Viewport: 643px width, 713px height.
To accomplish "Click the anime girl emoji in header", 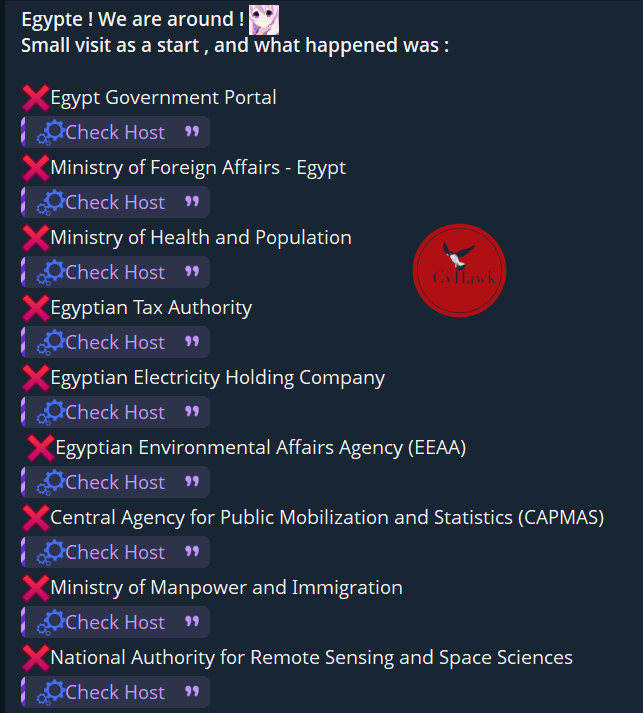I will click(264, 20).
